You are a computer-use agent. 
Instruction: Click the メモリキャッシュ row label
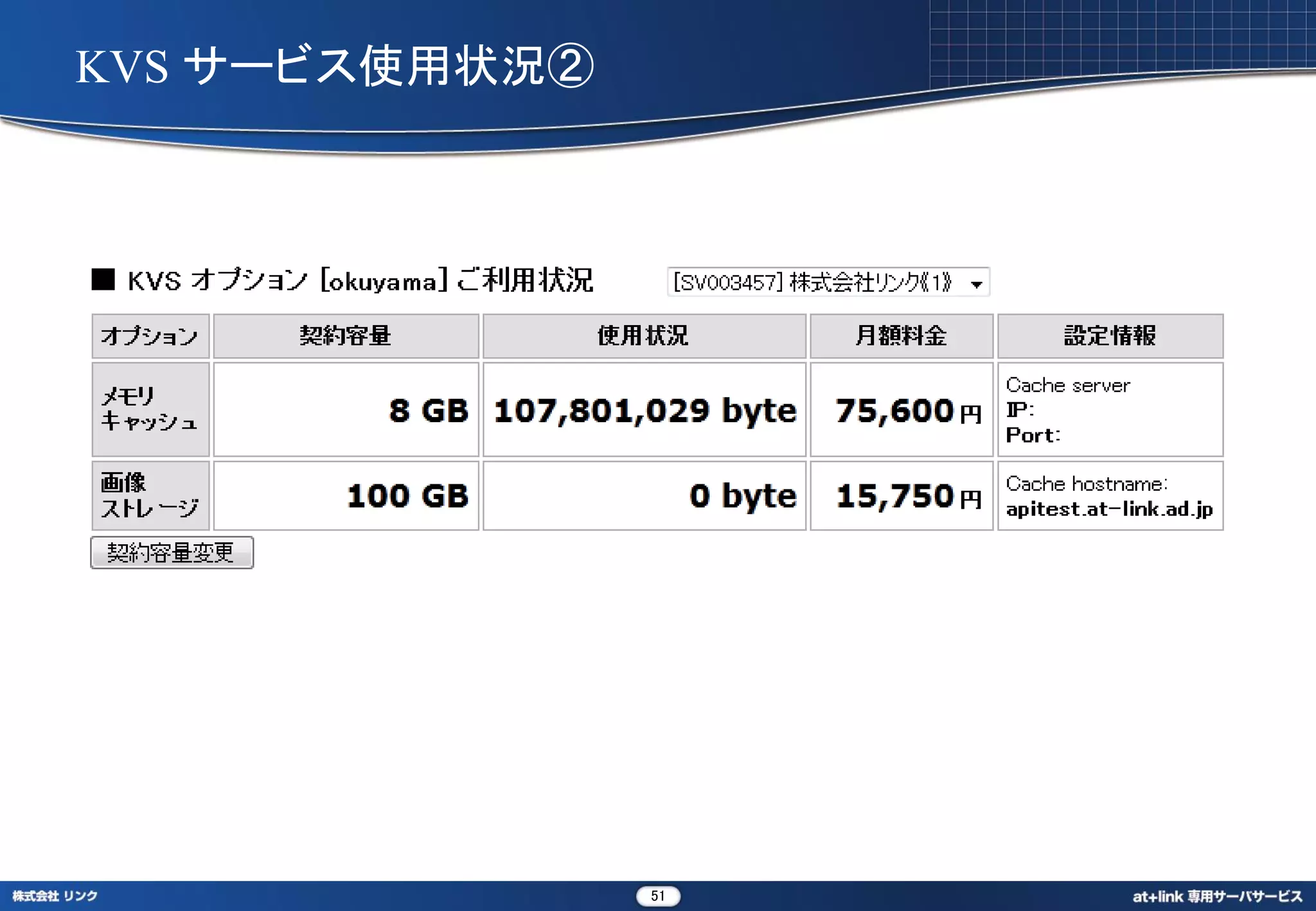tap(150, 409)
